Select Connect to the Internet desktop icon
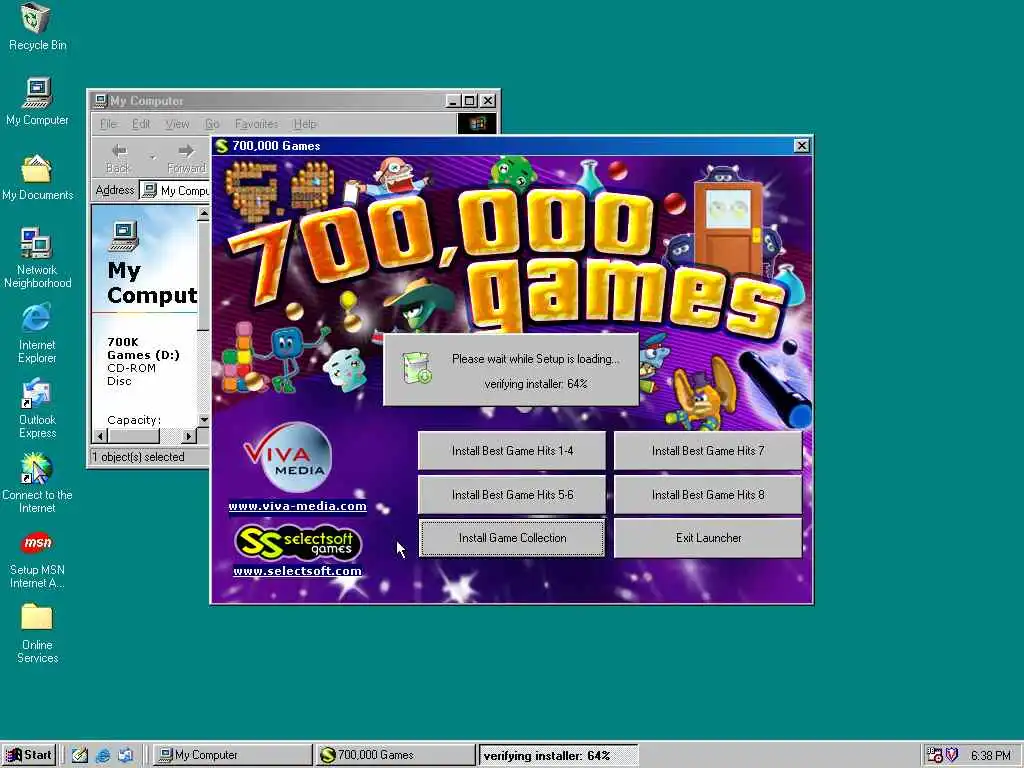Screen dimensions: 1024x768 (37, 483)
